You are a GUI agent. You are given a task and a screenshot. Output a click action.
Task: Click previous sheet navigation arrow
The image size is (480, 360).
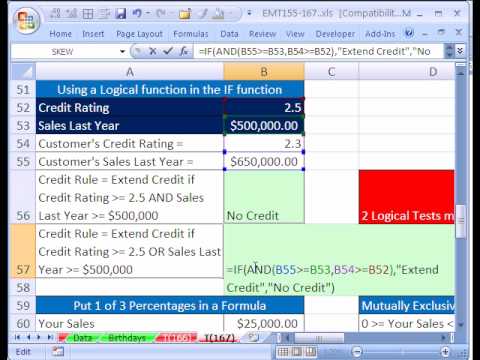[28, 337]
